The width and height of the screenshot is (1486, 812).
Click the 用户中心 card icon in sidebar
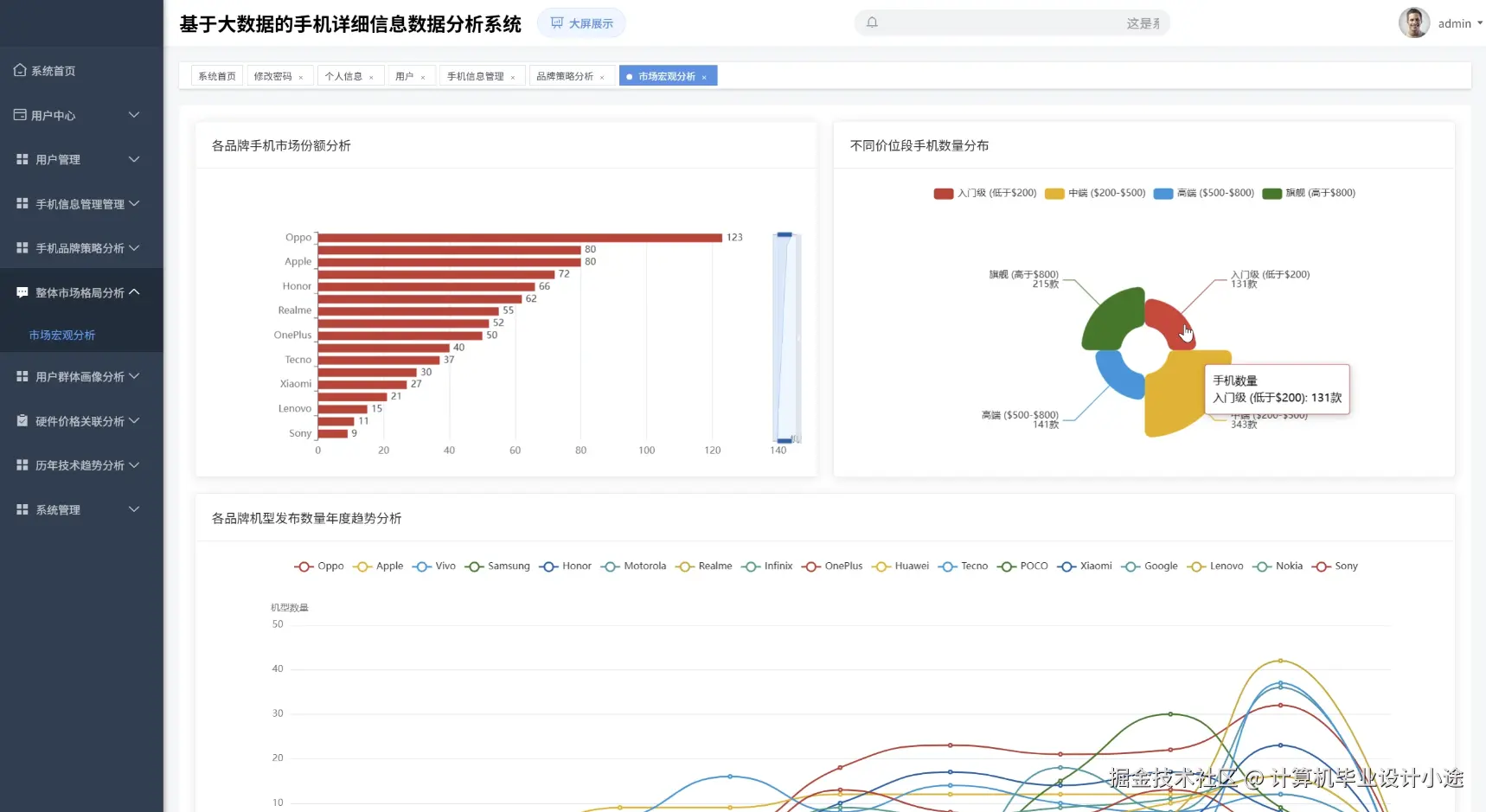pos(20,115)
